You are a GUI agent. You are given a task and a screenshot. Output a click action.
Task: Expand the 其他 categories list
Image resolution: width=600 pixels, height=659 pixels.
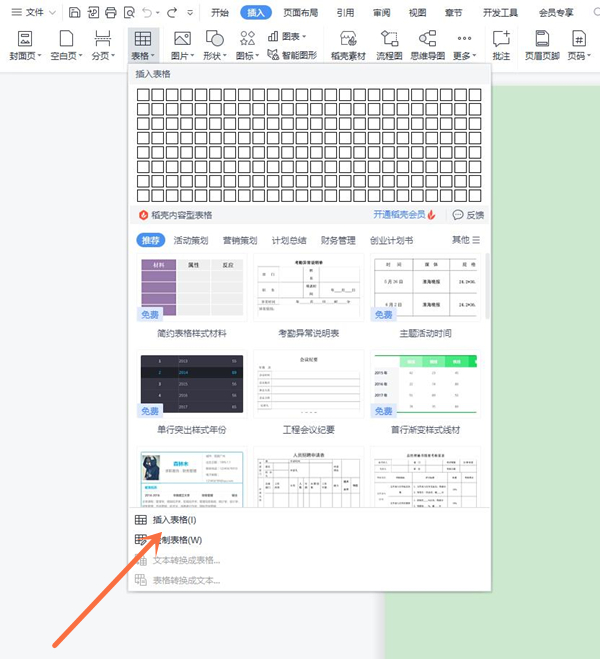[x=466, y=240]
